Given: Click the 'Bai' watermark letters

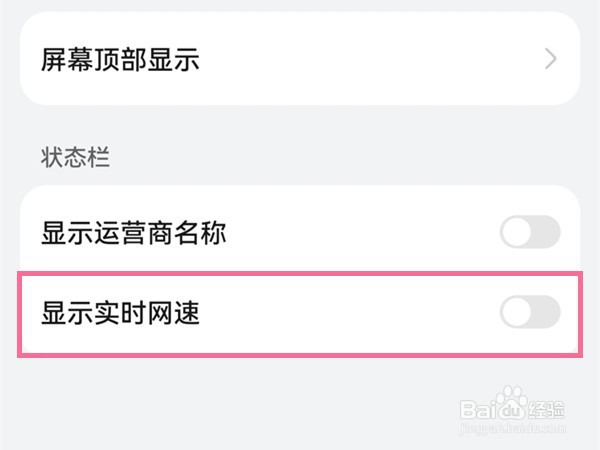Looking at the screenshot, I should (478, 409).
